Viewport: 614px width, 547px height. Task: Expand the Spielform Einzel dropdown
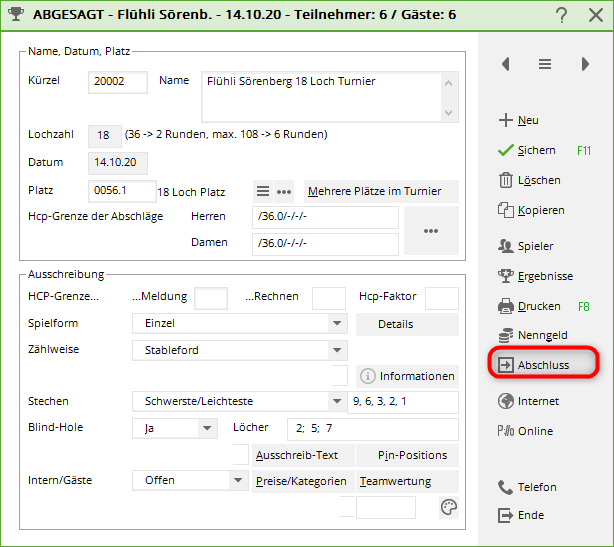point(337,324)
